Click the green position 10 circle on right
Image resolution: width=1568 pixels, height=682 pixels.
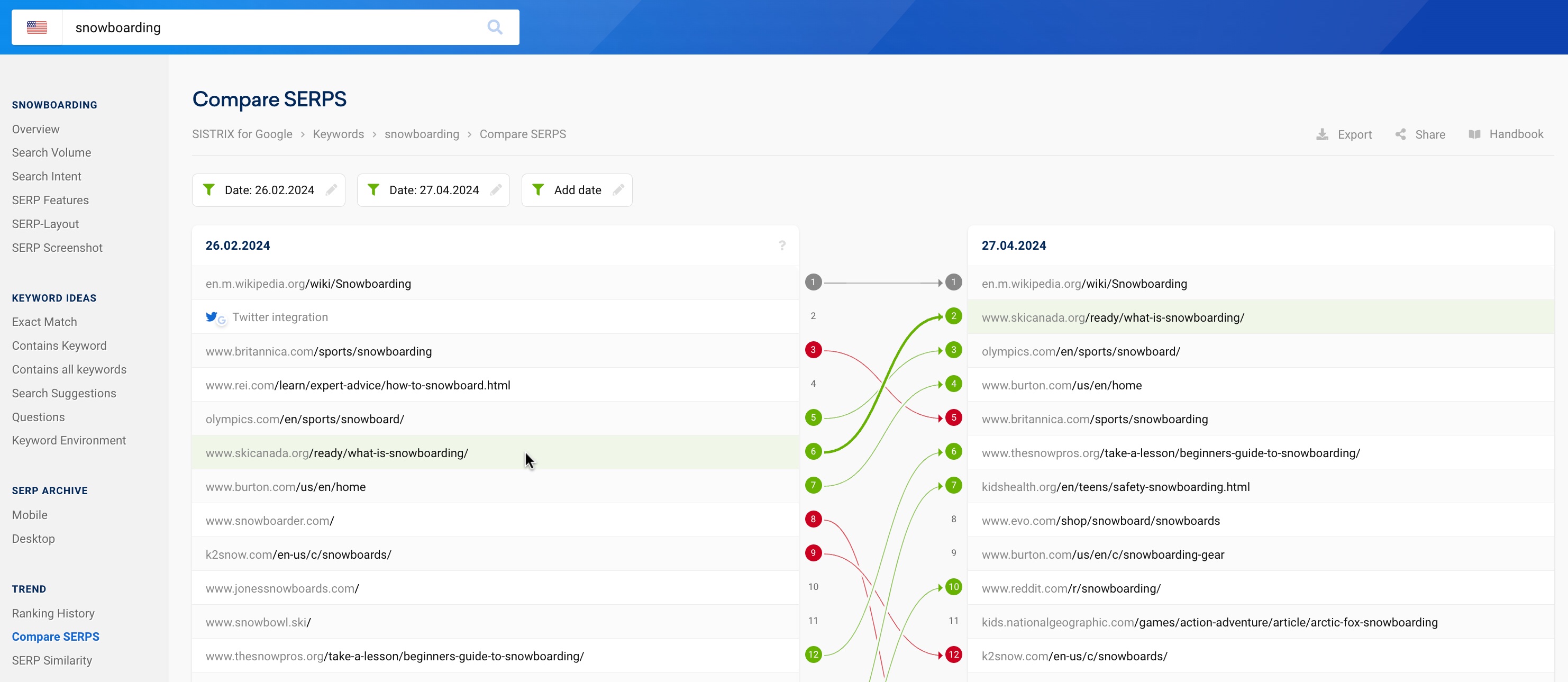pyautogui.click(x=954, y=587)
